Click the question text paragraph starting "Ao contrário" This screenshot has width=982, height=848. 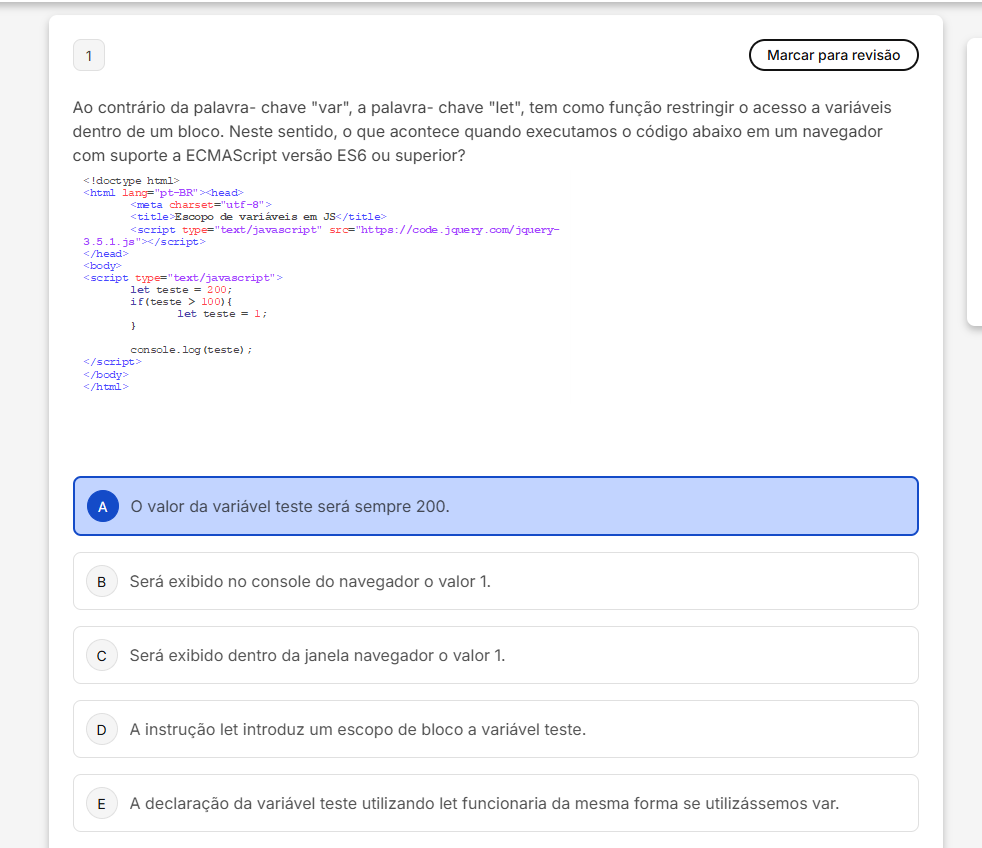click(x=482, y=132)
